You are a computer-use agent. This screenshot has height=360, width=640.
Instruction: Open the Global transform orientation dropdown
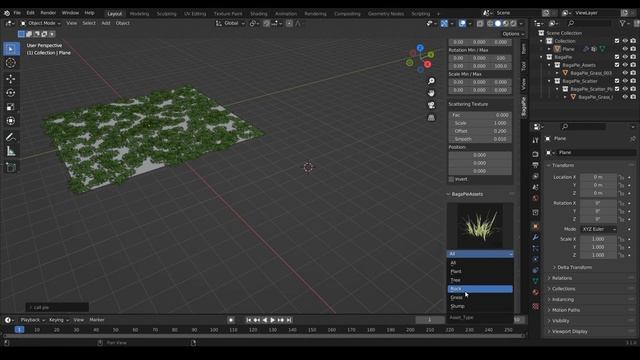(230, 23)
